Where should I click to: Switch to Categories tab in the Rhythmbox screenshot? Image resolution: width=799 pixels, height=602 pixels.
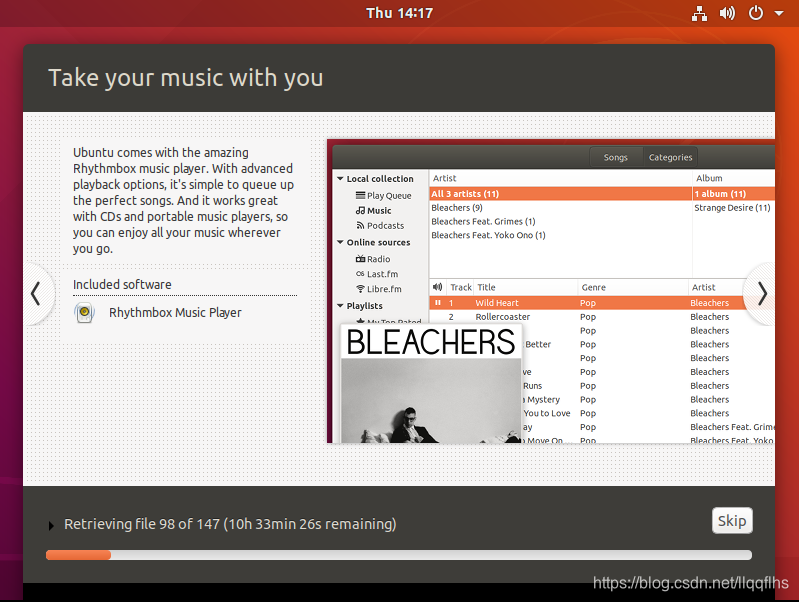(670, 158)
